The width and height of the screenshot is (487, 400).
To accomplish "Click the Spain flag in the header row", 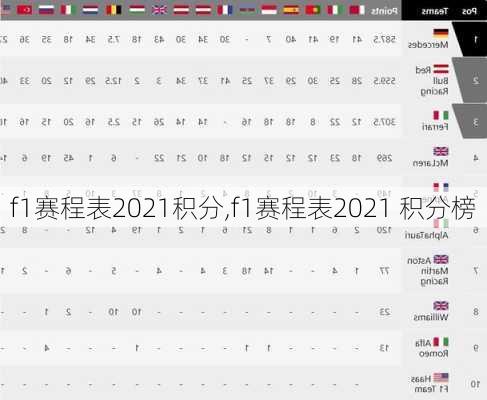I will point(291,10).
